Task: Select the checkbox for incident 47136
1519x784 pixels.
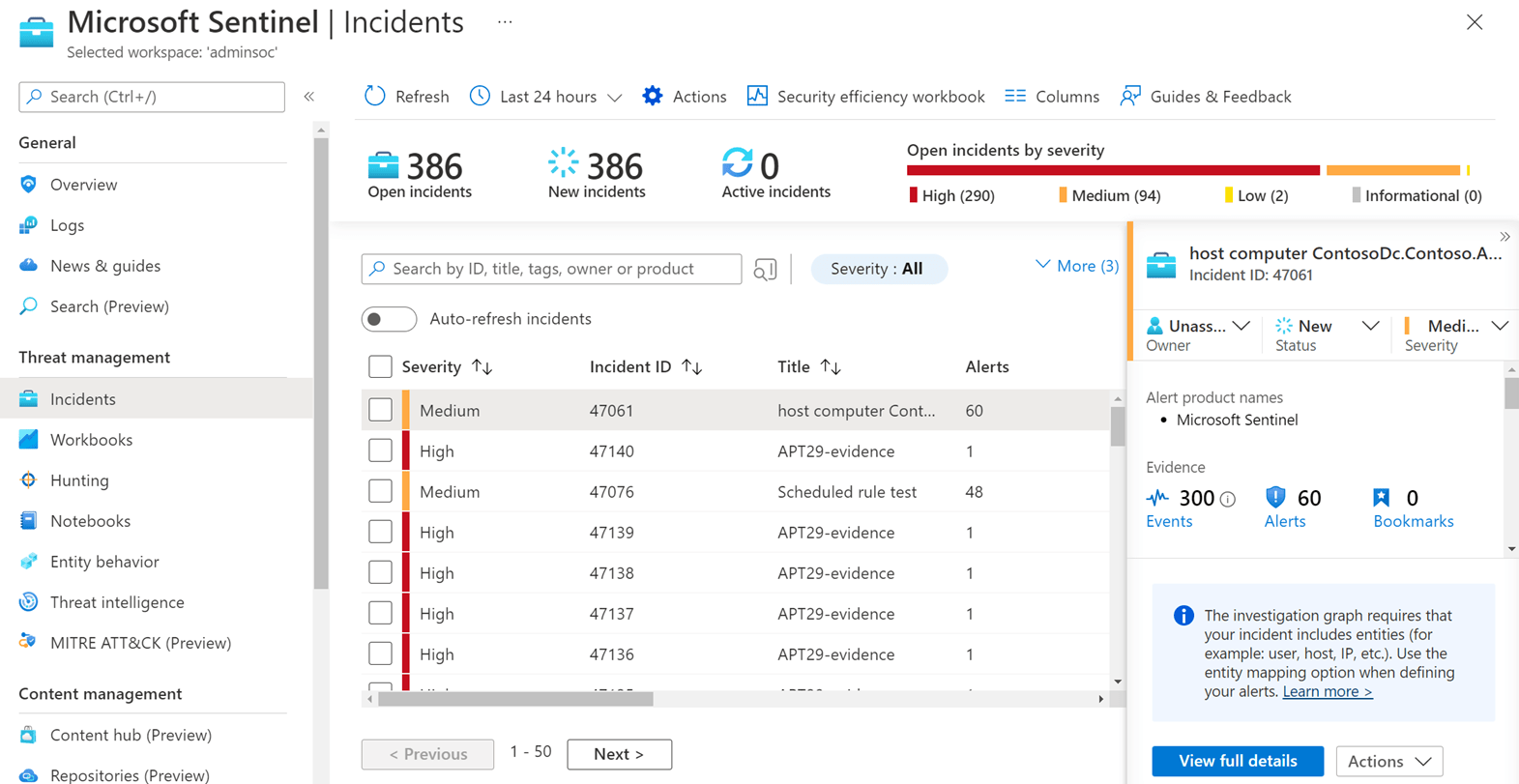Action: 380,653
